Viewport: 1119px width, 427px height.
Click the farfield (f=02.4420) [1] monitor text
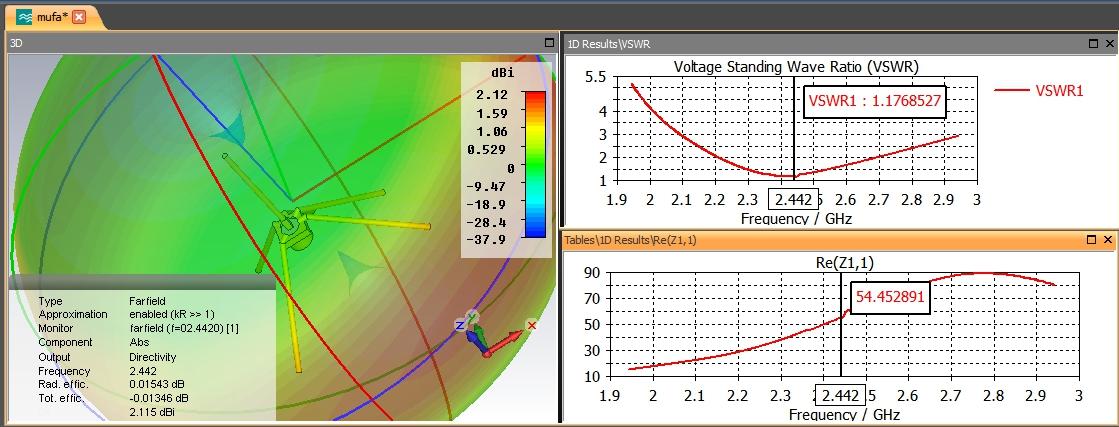coord(184,328)
